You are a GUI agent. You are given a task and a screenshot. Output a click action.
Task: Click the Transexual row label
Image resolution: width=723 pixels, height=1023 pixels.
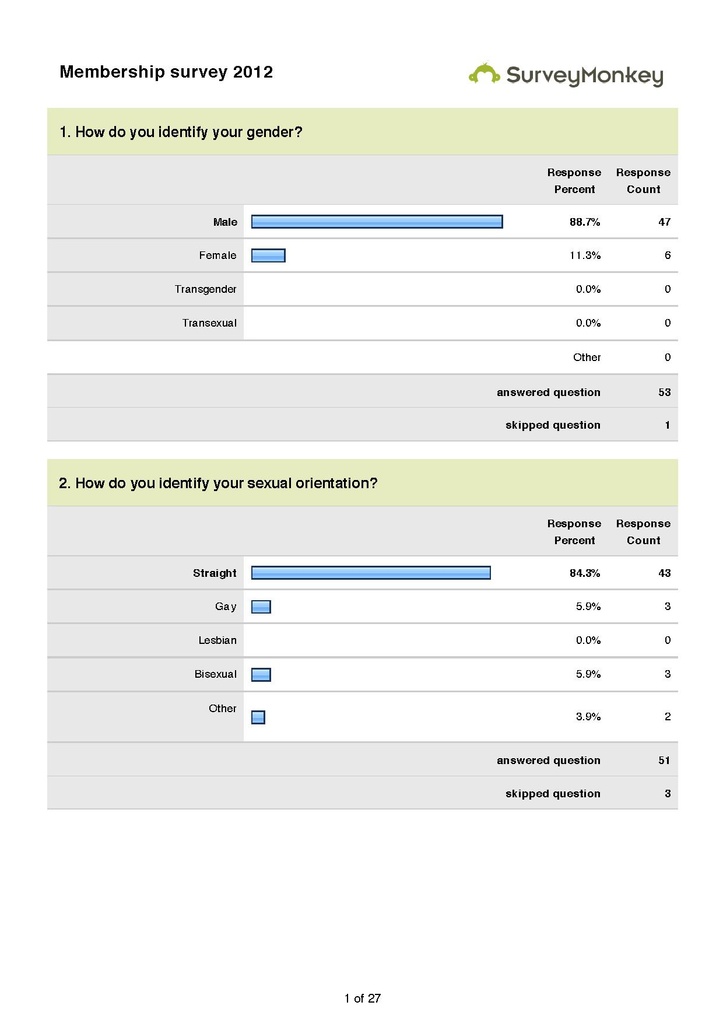(209, 323)
